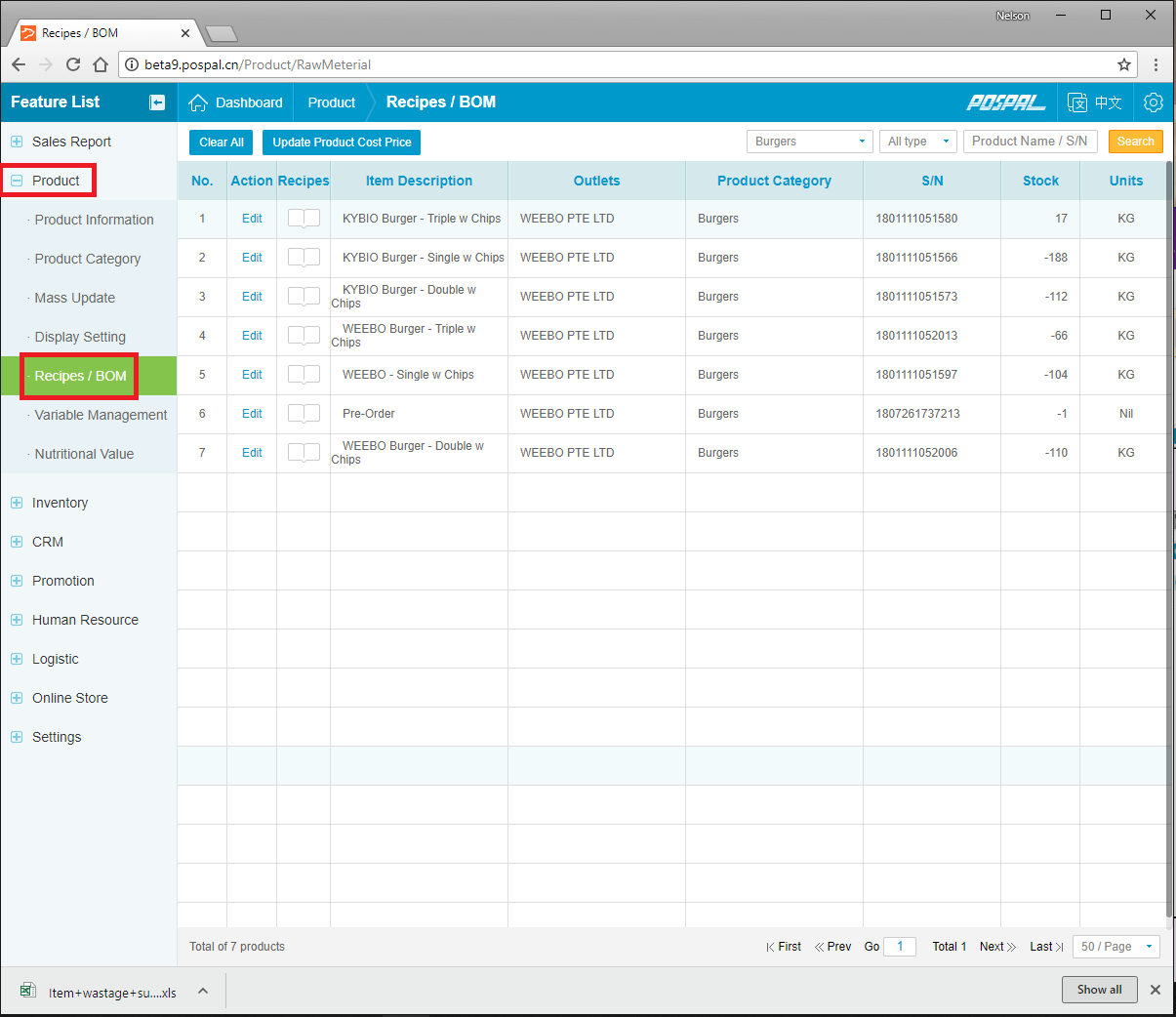Viewport: 1176px width, 1017px height.
Task: Open a new browser tab
Action: (222, 34)
